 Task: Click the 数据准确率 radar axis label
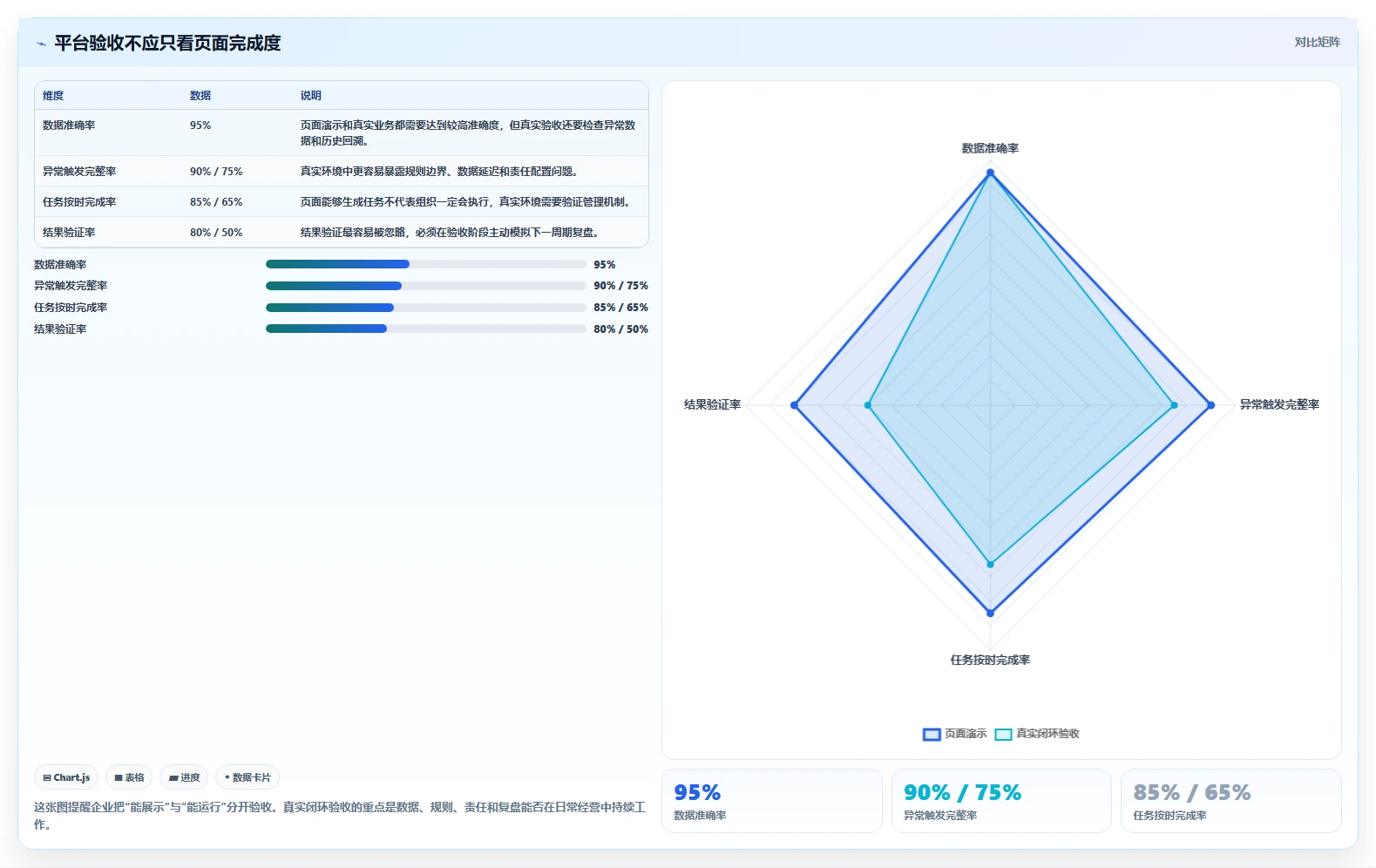[x=990, y=148]
